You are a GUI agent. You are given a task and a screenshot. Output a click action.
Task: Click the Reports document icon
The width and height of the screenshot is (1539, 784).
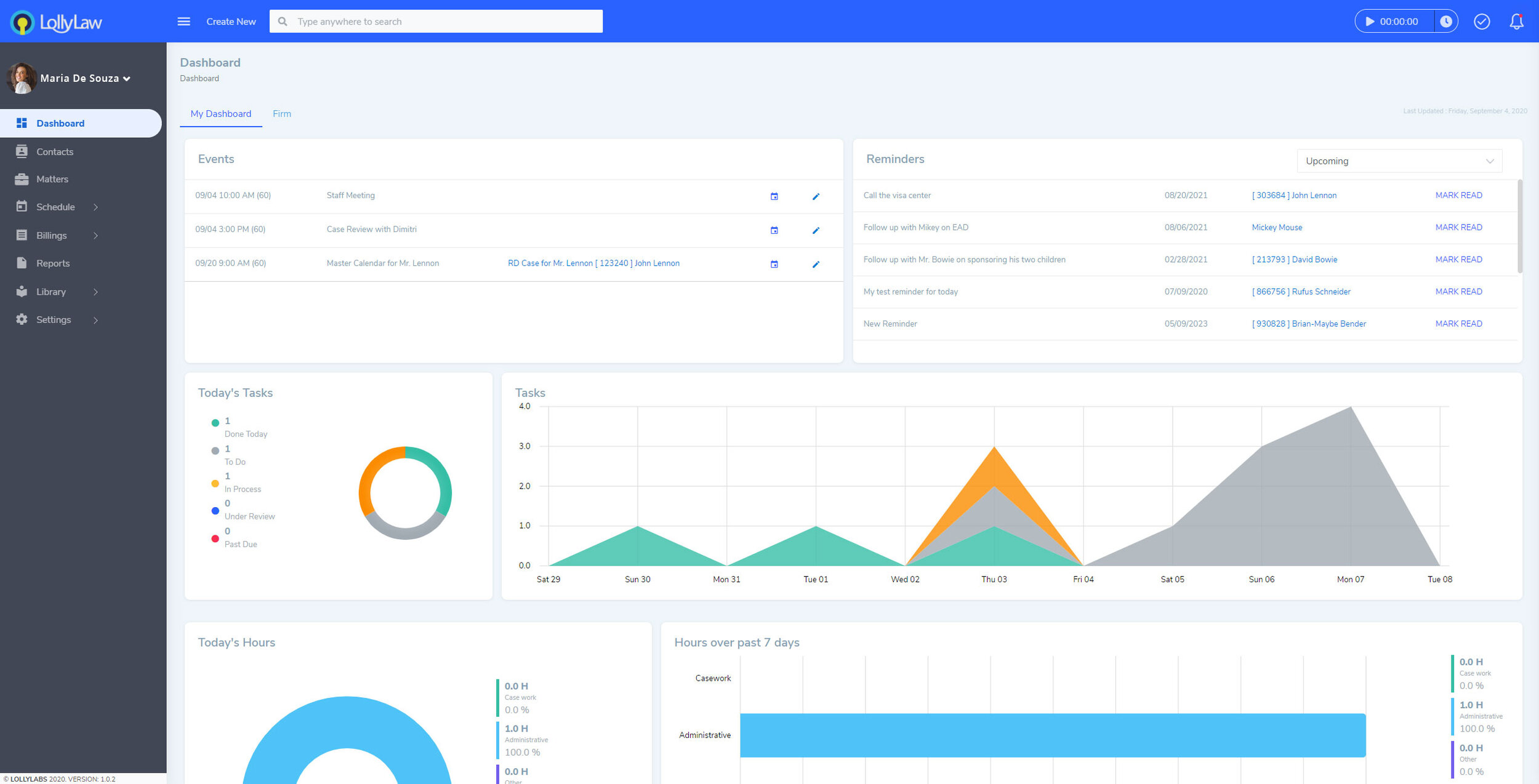click(22, 263)
